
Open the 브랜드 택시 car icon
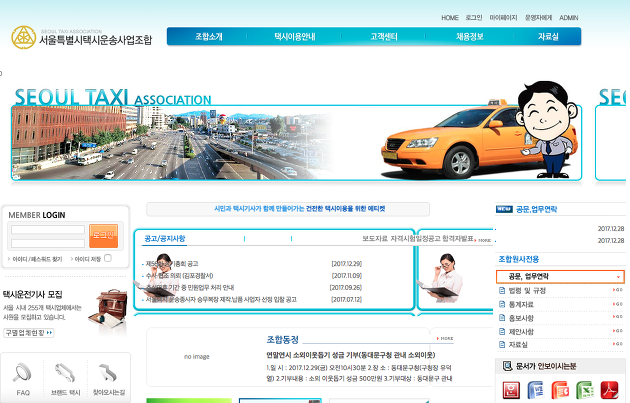(x=65, y=372)
